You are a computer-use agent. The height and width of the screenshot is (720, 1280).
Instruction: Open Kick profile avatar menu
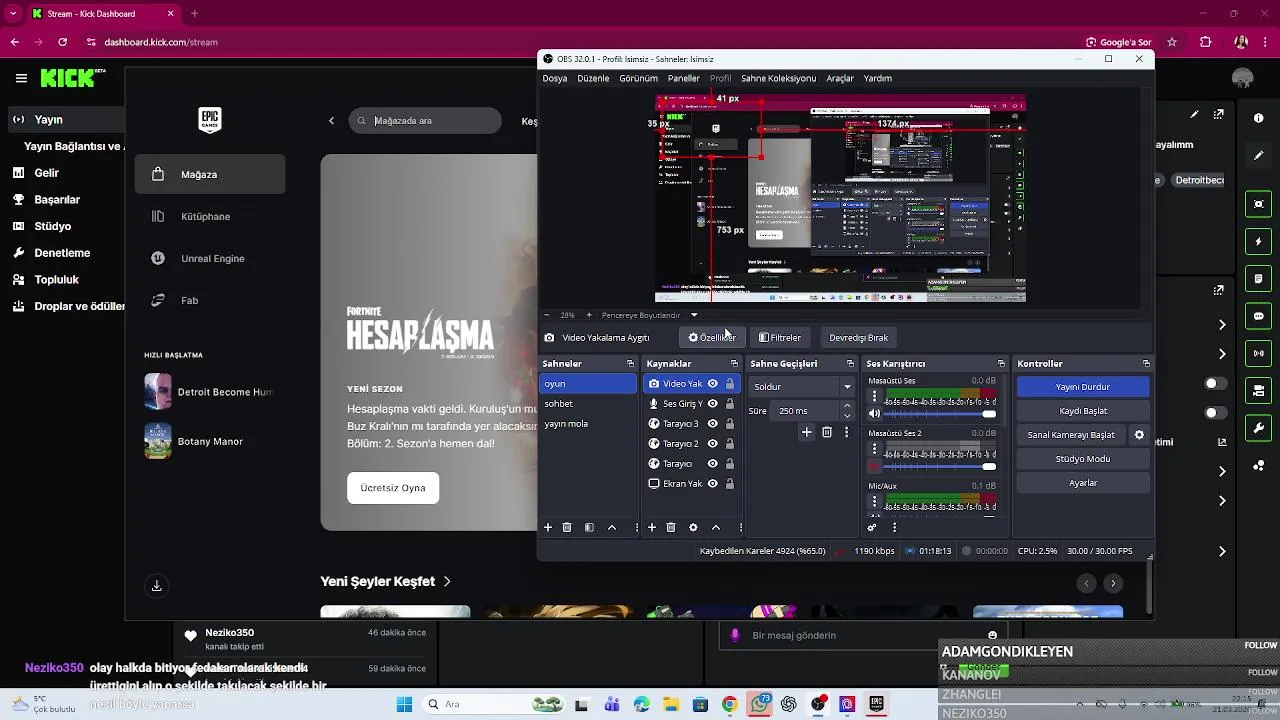point(1243,78)
